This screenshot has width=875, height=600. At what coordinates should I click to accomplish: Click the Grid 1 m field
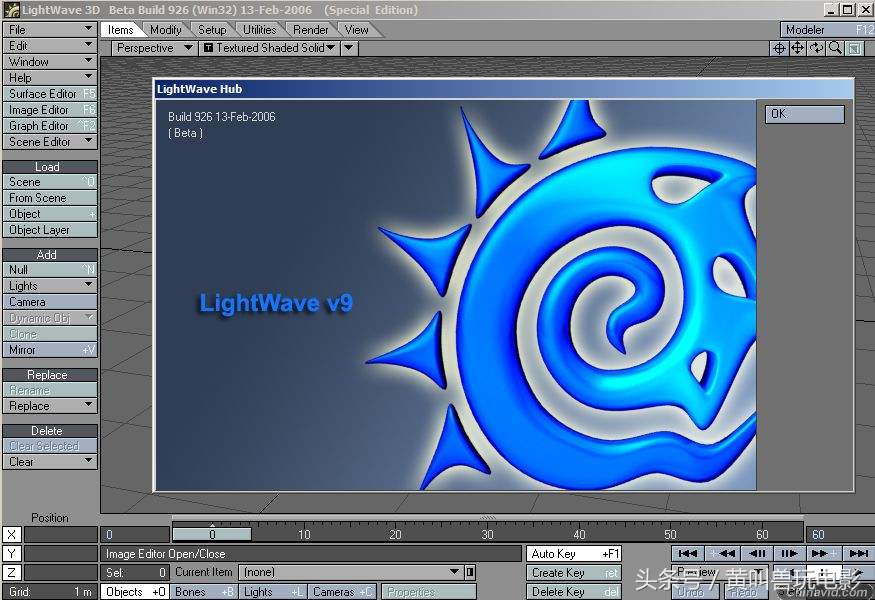click(50, 592)
